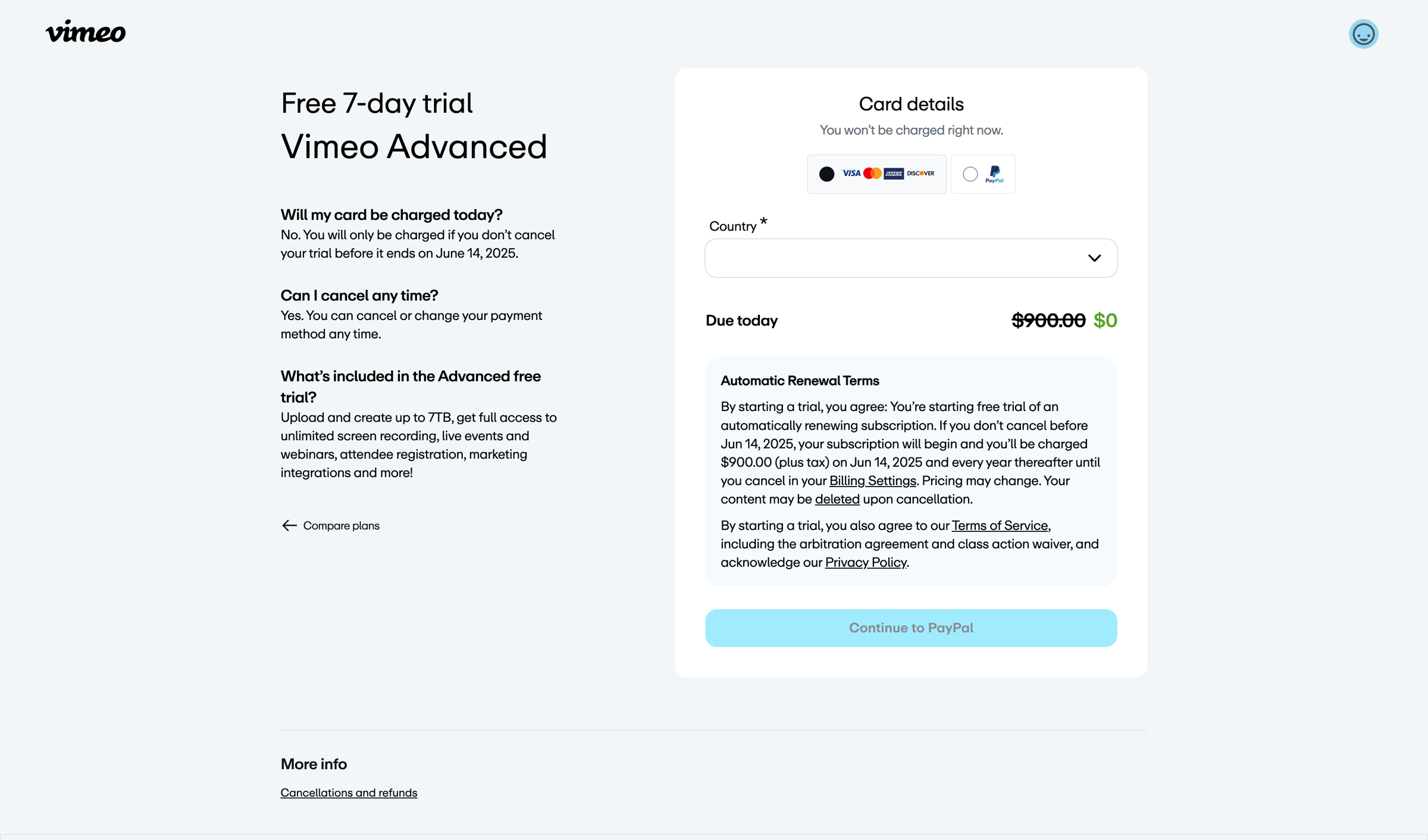Open the Terms of Service link
This screenshot has width=1428, height=840.
coord(1000,525)
